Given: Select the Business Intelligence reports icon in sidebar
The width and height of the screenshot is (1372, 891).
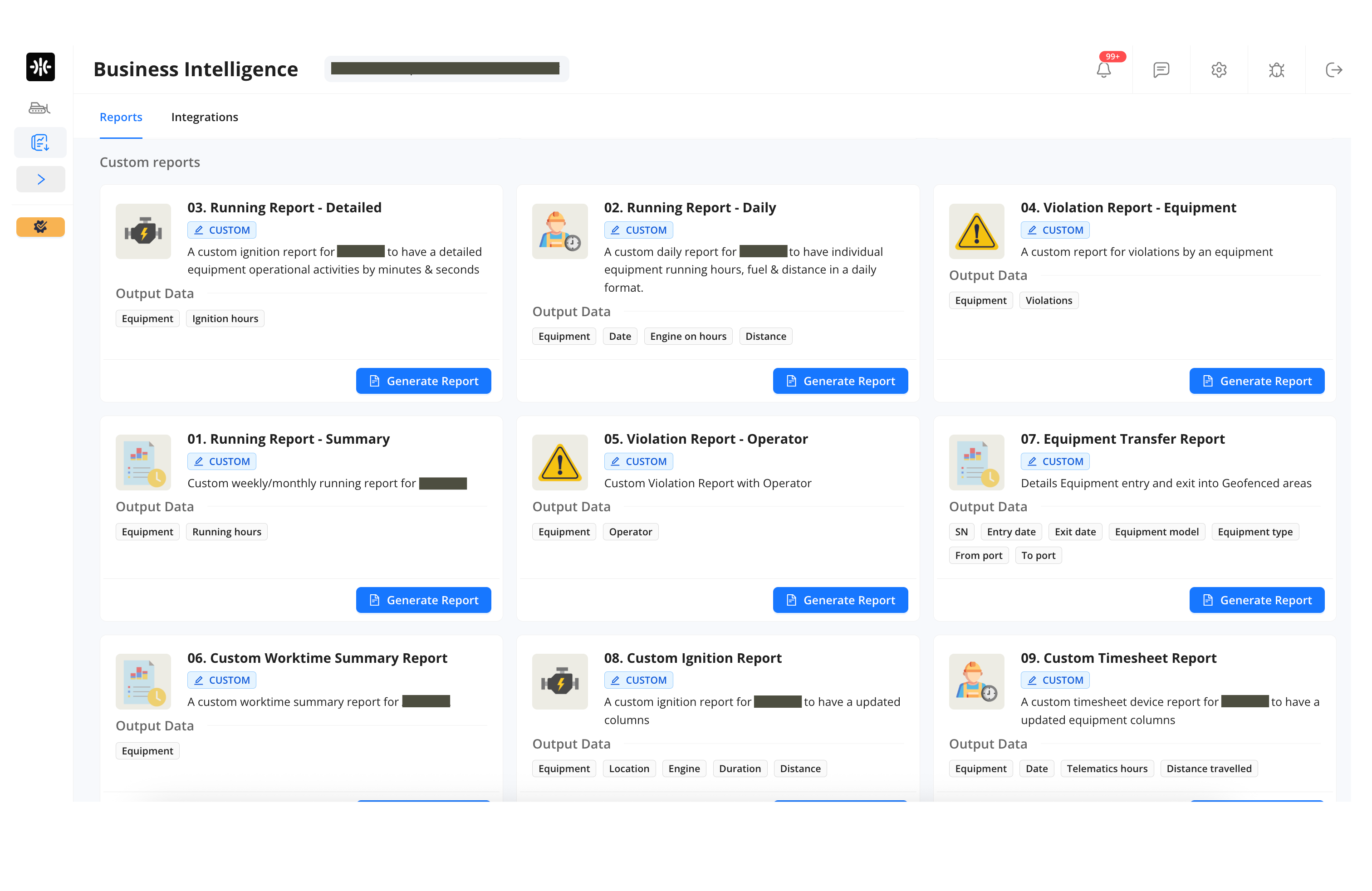Looking at the screenshot, I should point(39,142).
